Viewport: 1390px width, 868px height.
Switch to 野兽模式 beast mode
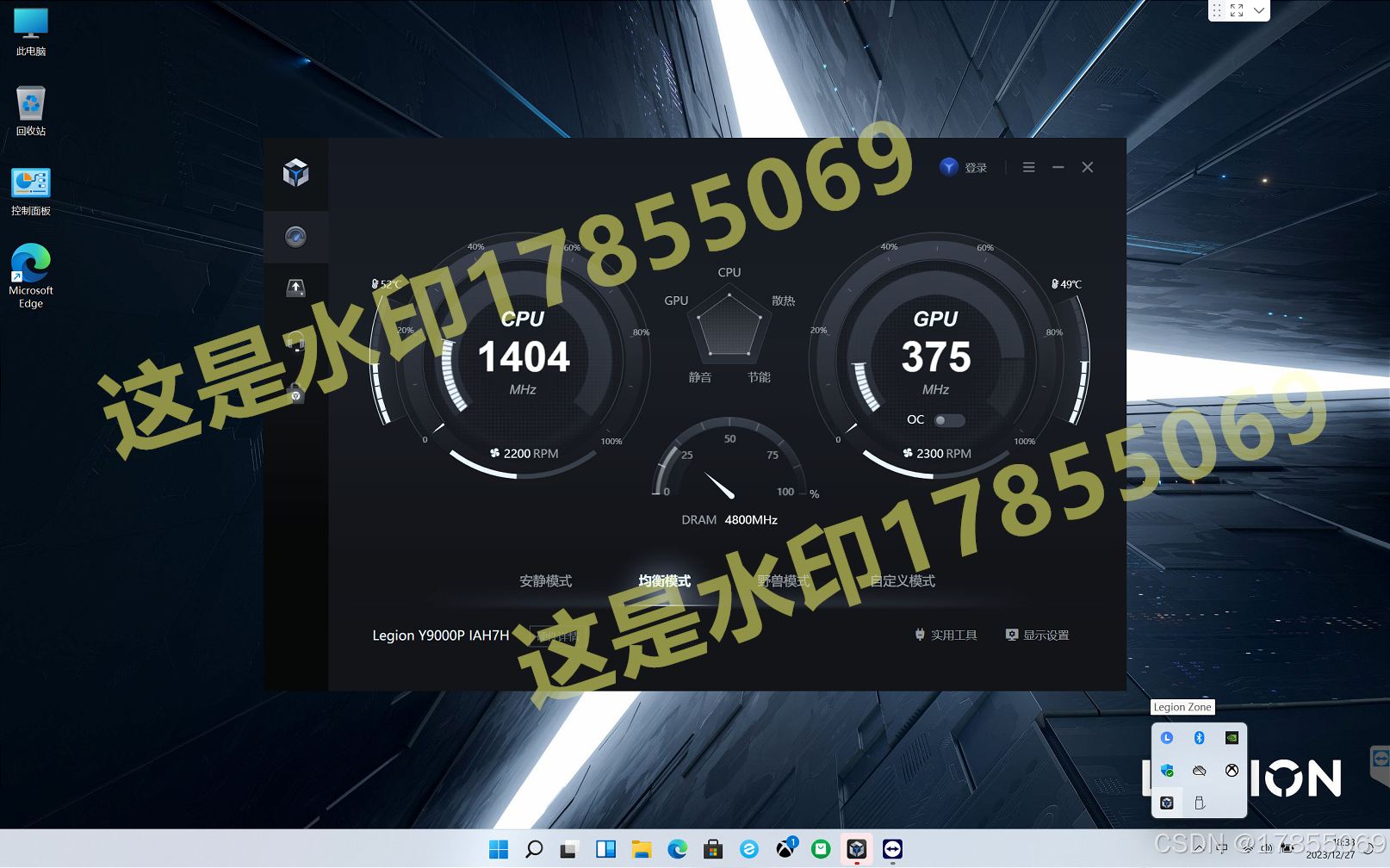pos(783,581)
